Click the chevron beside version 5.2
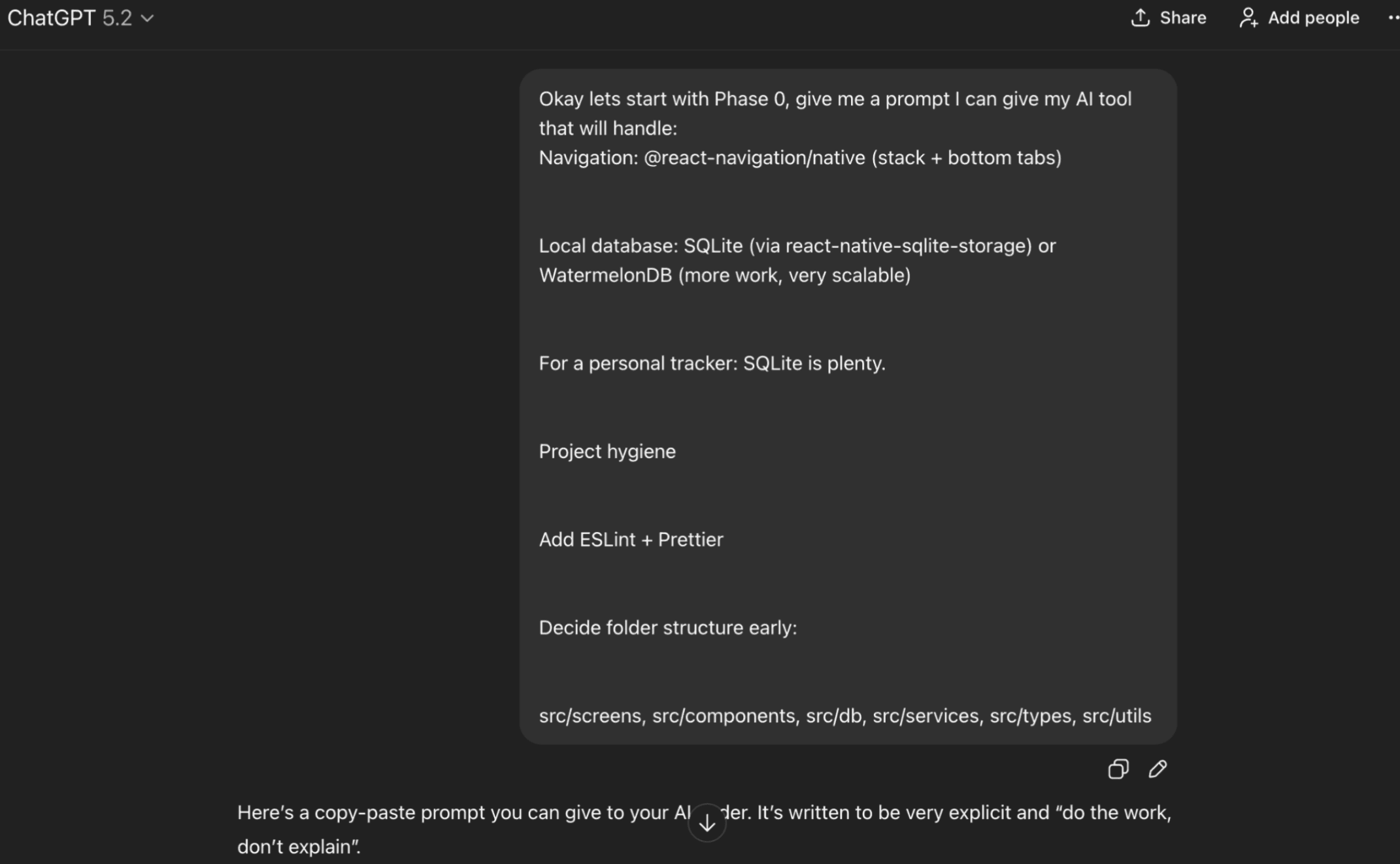This screenshot has width=1400, height=864. click(148, 19)
